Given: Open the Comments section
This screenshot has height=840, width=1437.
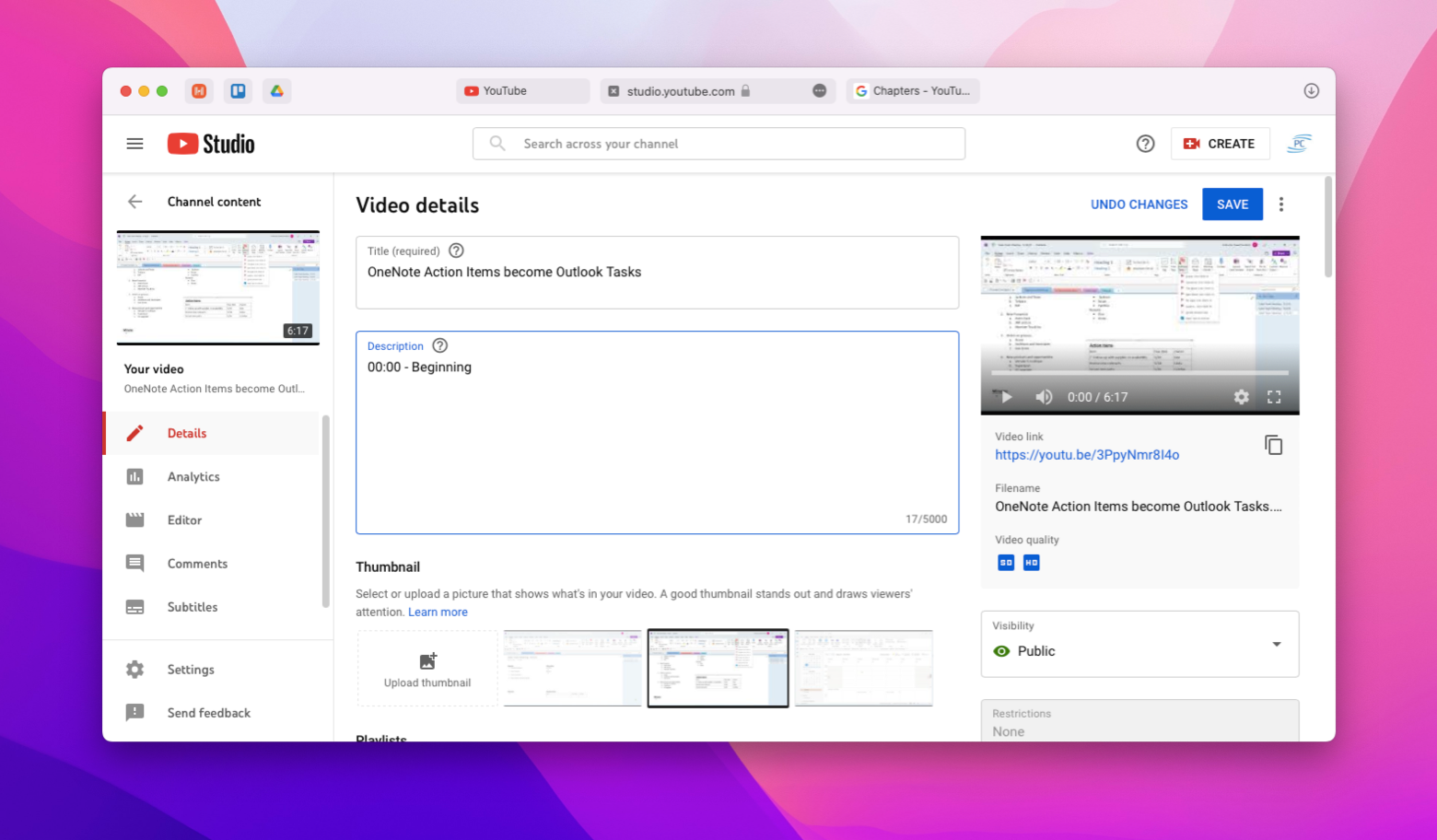Looking at the screenshot, I should pos(212,563).
